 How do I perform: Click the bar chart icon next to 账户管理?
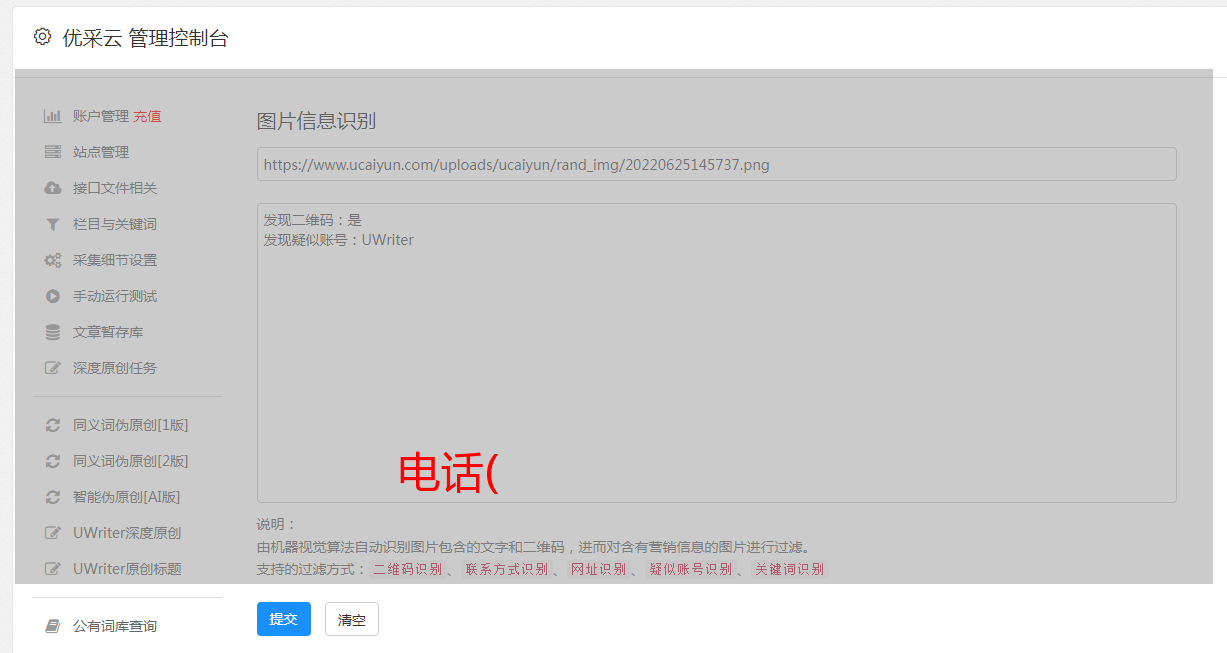pos(53,116)
